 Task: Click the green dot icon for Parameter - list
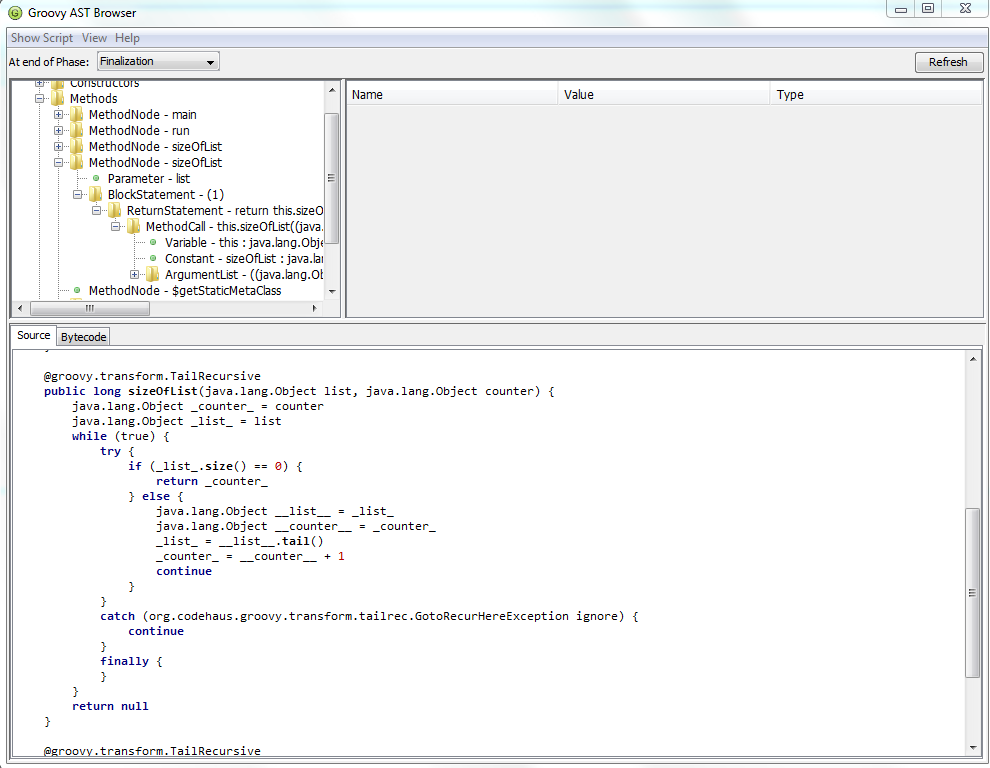96,179
